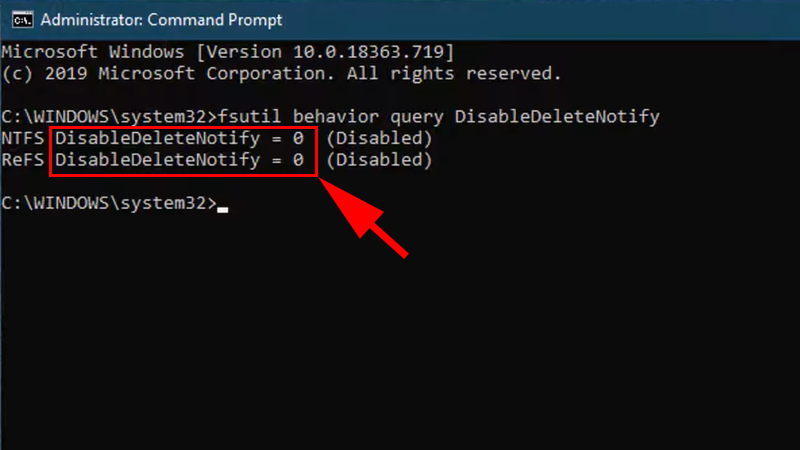Click "(Disabled)" on the NTFS line
This screenshot has height=450, width=800.
tap(379, 138)
